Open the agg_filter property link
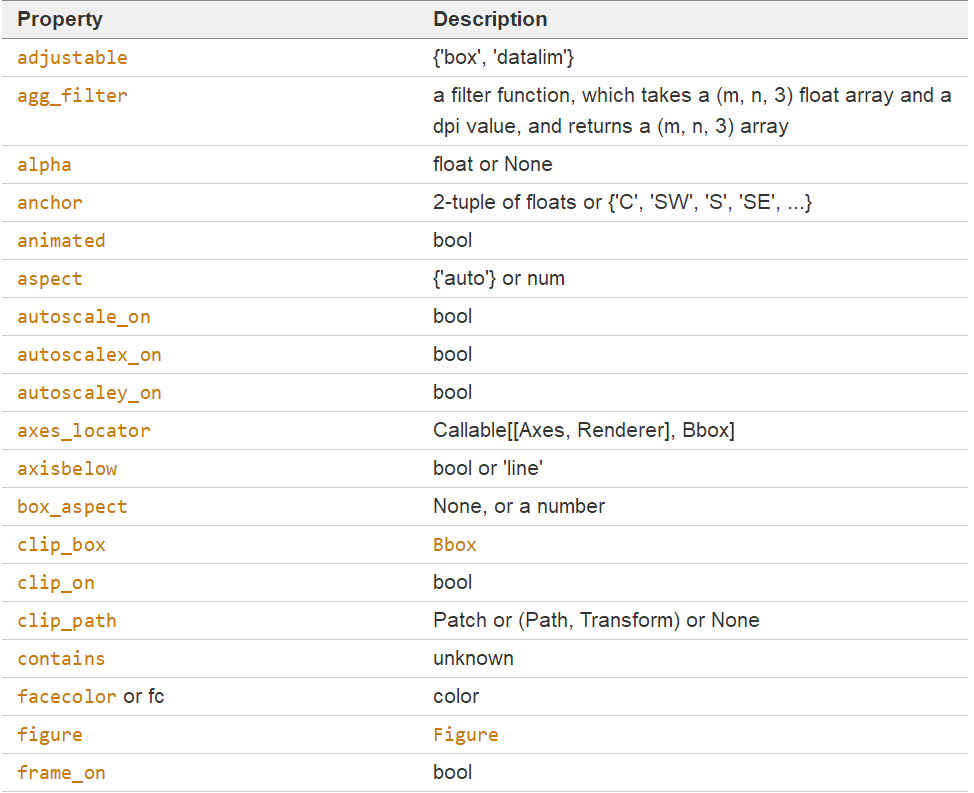Viewport: 974px width, 793px height. [x=72, y=97]
